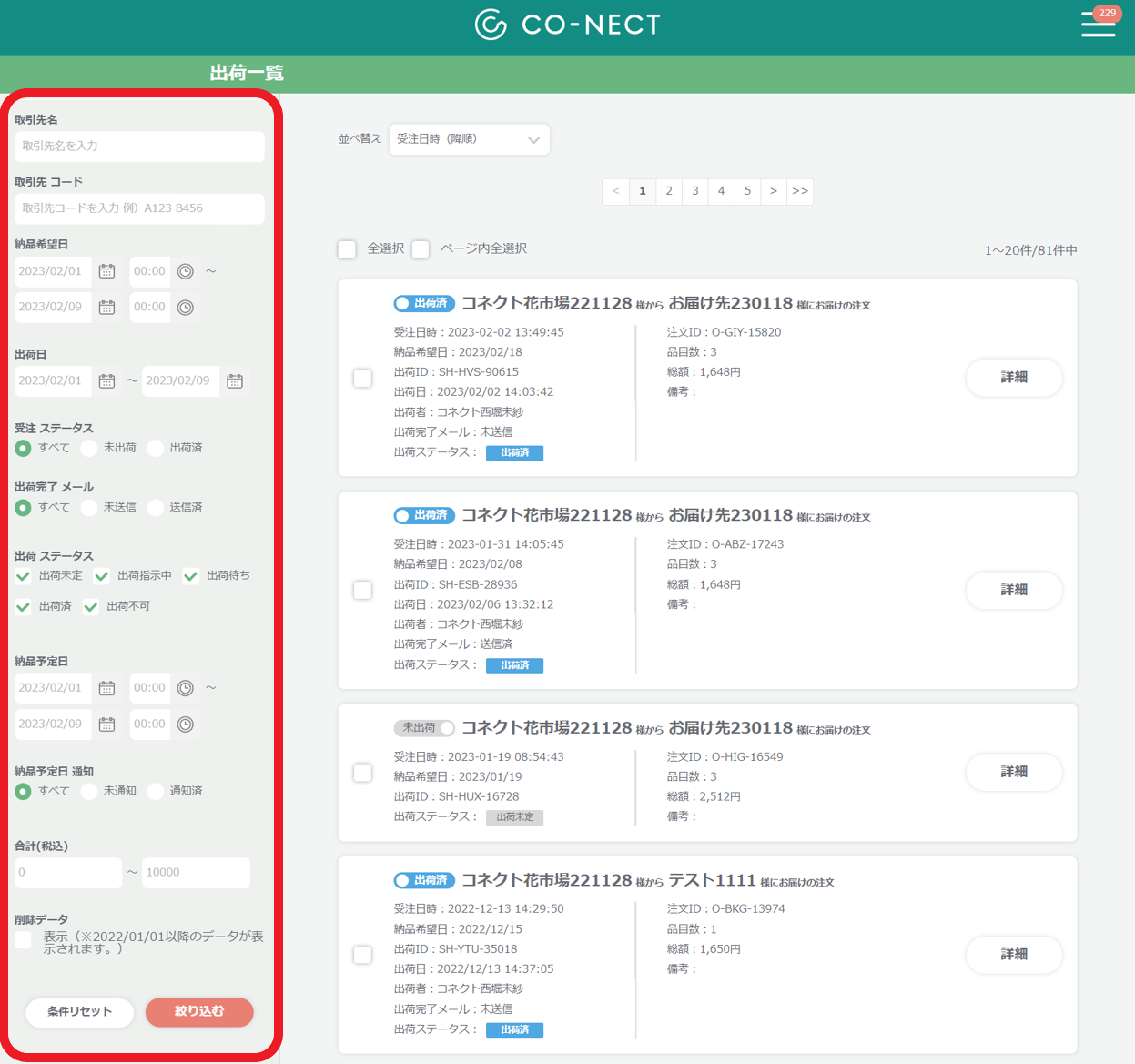Click 納品予定日 end date field 2023/02/09

pos(53,725)
